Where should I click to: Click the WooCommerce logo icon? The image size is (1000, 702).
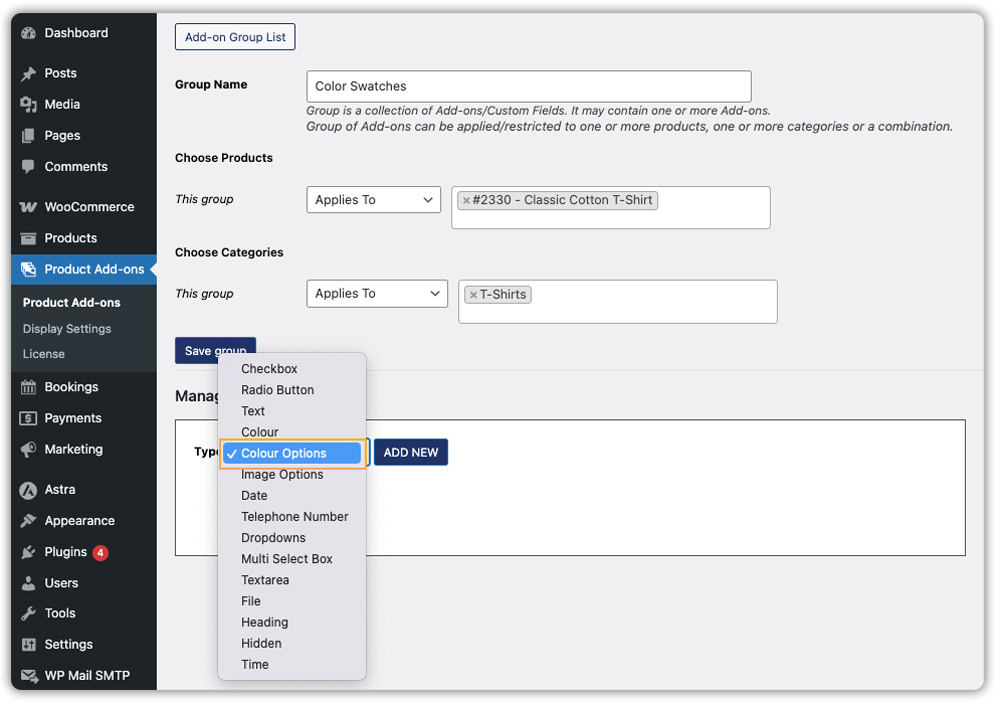28,207
